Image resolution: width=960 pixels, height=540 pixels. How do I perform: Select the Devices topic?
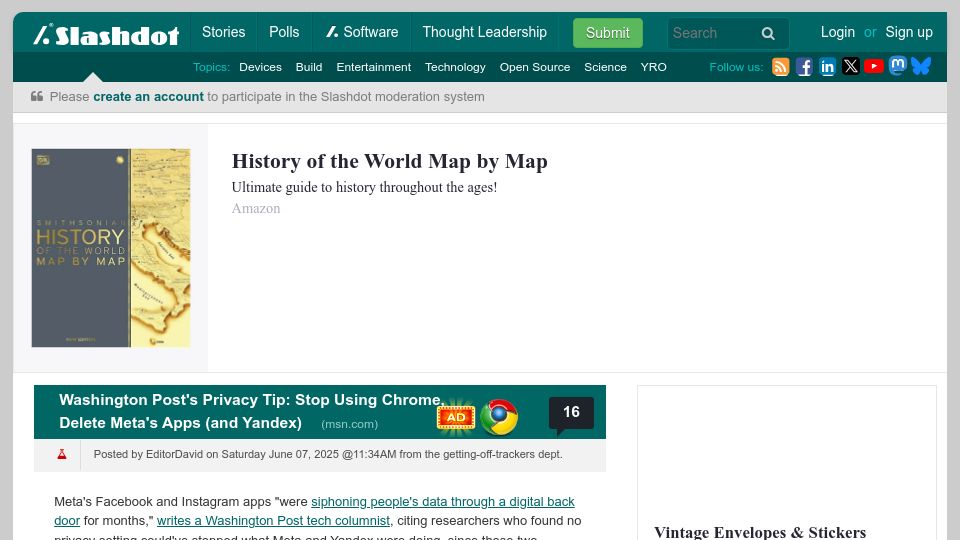(x=260, y=67)
